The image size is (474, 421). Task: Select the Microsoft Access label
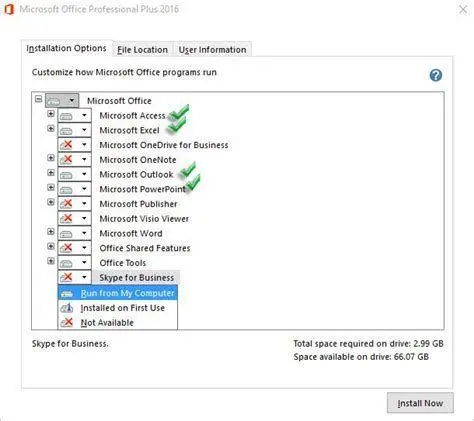point(132,116)
